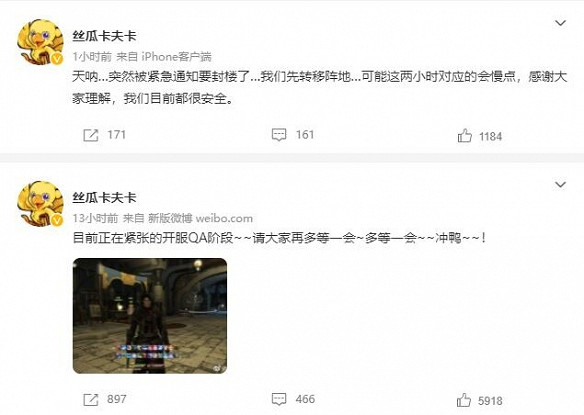Click the repost icon on the first post
The height and width of the screenshot is (415, 584).
(x=91, y=135)
